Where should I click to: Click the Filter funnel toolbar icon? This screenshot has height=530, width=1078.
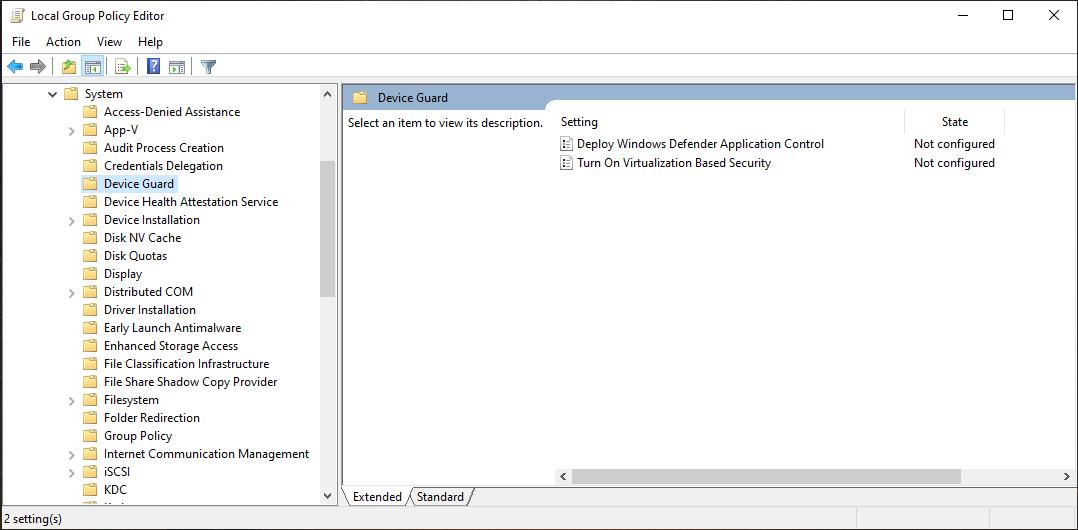coord(208,67)
